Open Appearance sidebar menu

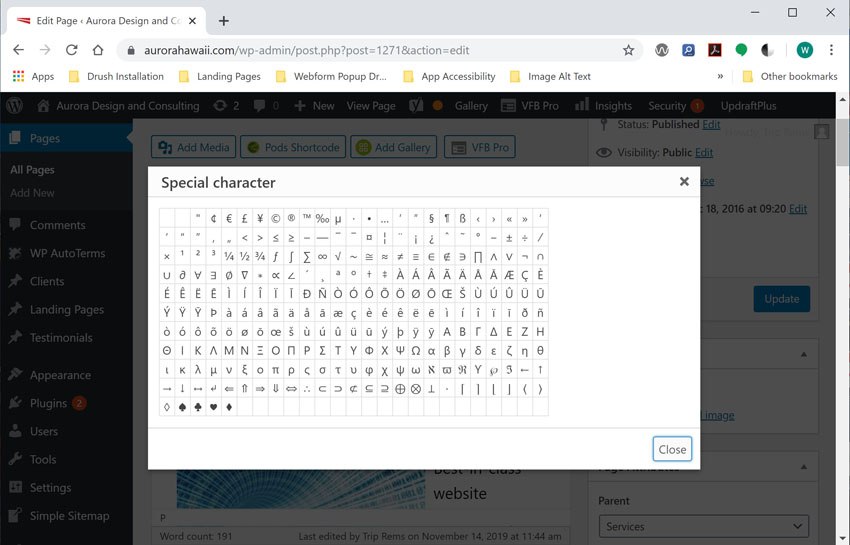coord(60,375)
